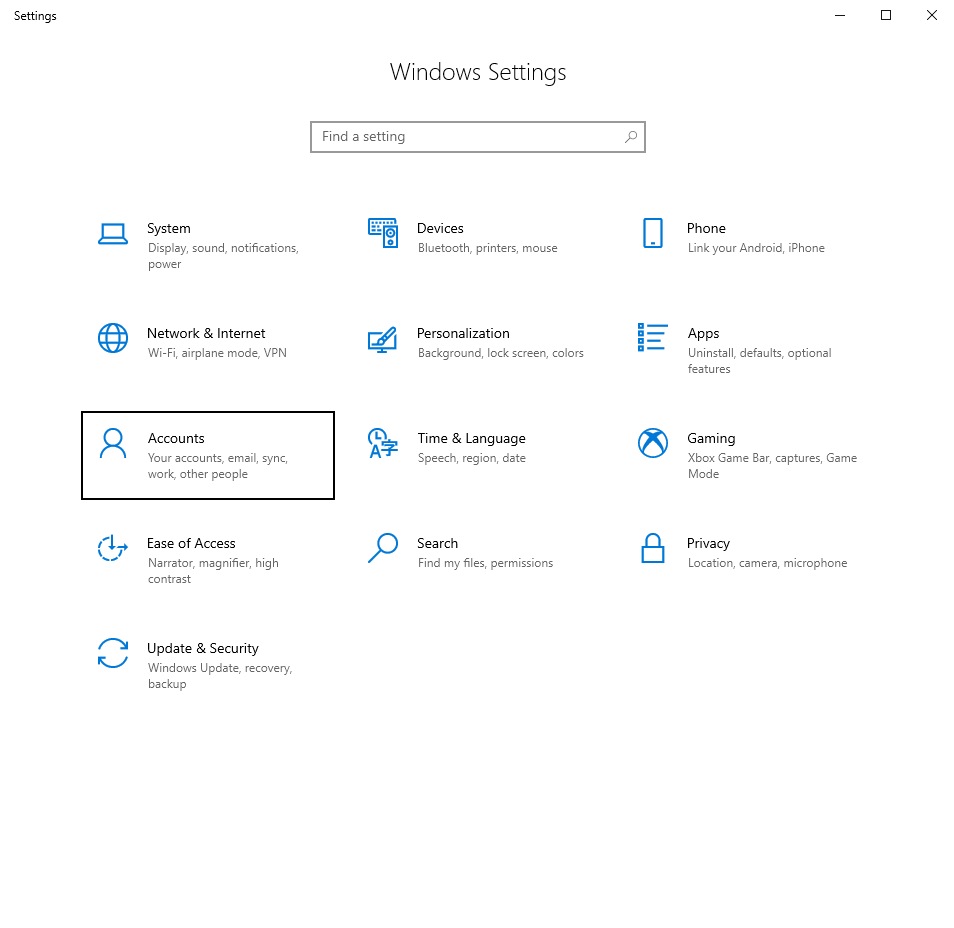
Task: Click 'Bluetooth, printers, mouse' description
Action: [x=487, y=248]
